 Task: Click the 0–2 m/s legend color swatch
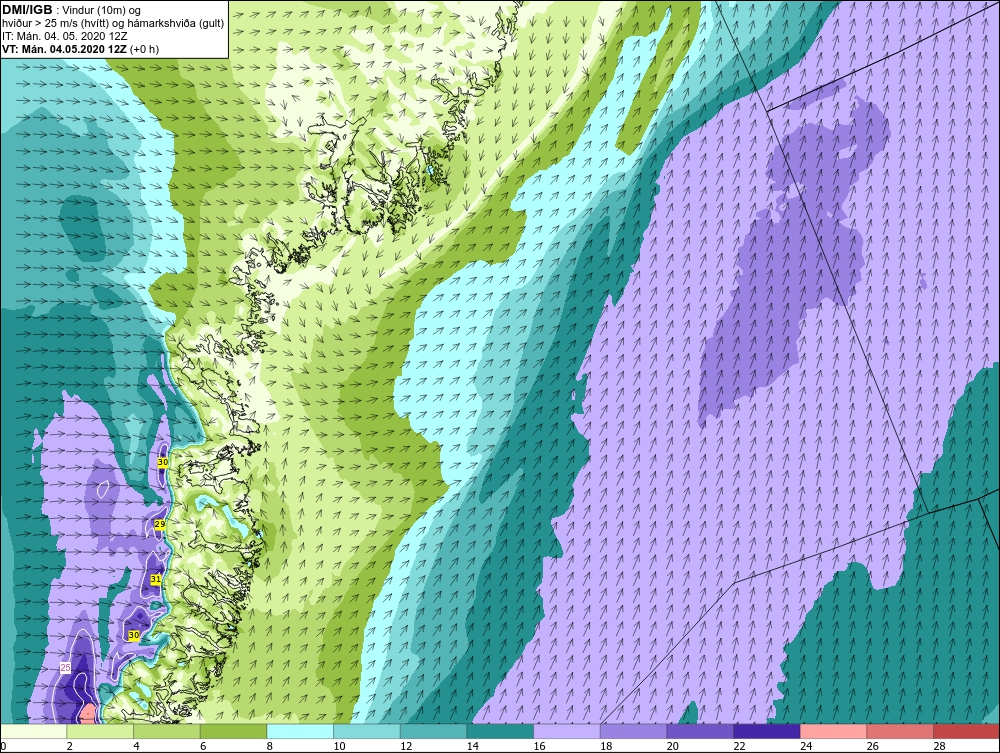(x=33, y=731)
